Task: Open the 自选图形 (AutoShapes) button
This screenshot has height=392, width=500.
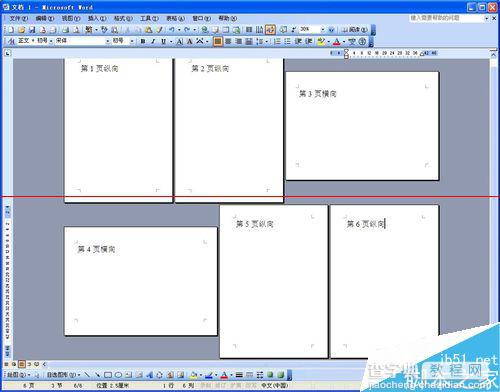Action: [x=63, y=375]
